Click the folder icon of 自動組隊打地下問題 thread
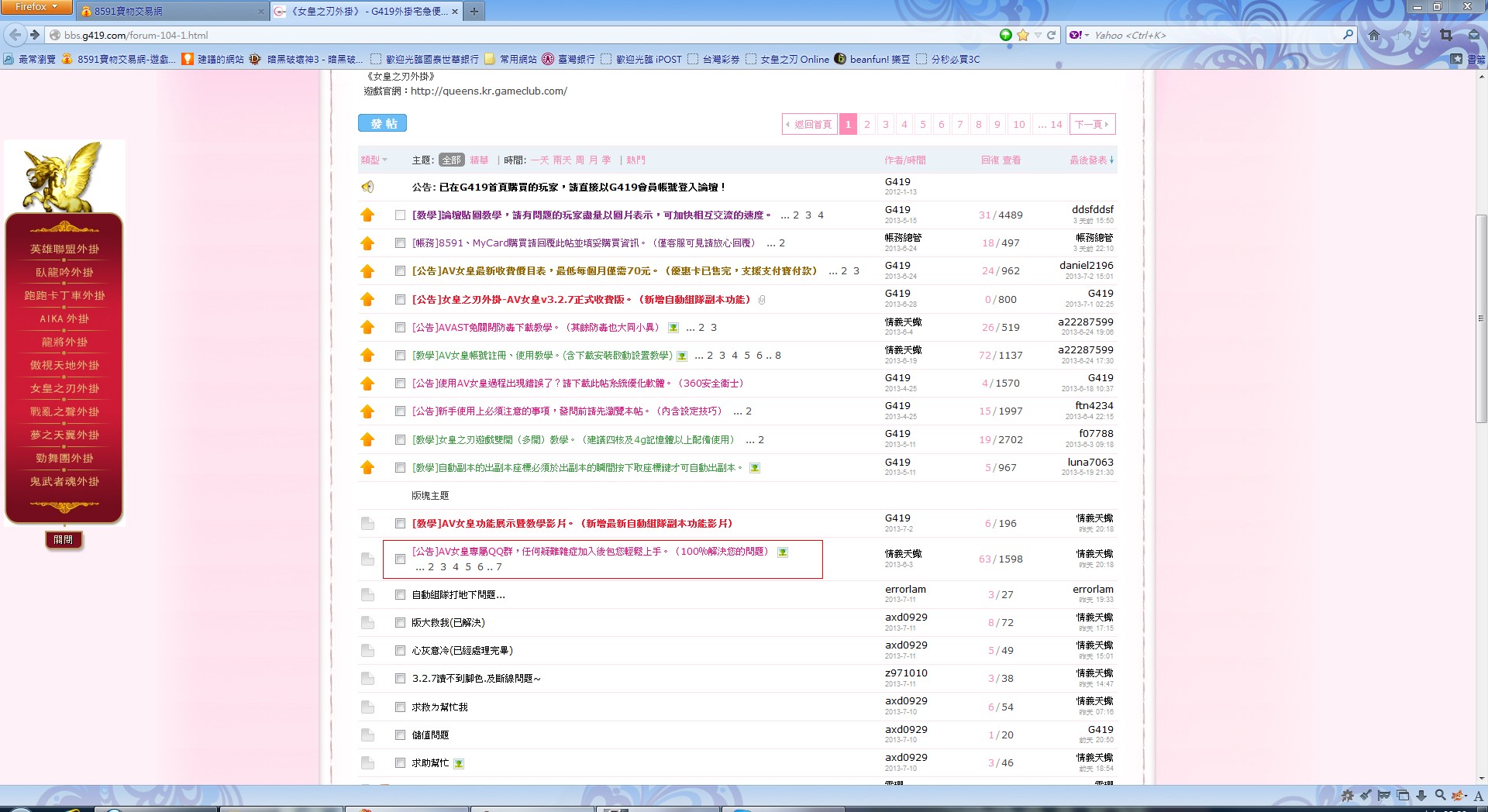Viewport: 1488px width, 812px height. [x=367, y=595]
